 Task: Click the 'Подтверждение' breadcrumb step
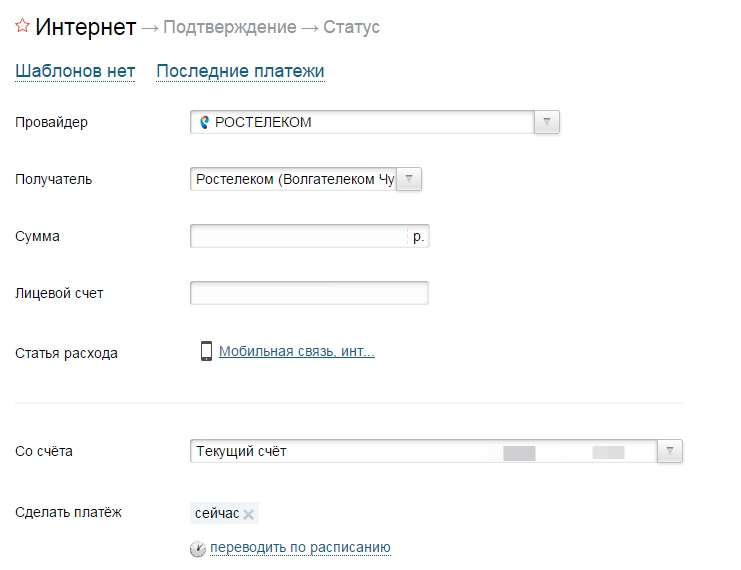pos(229,27)
